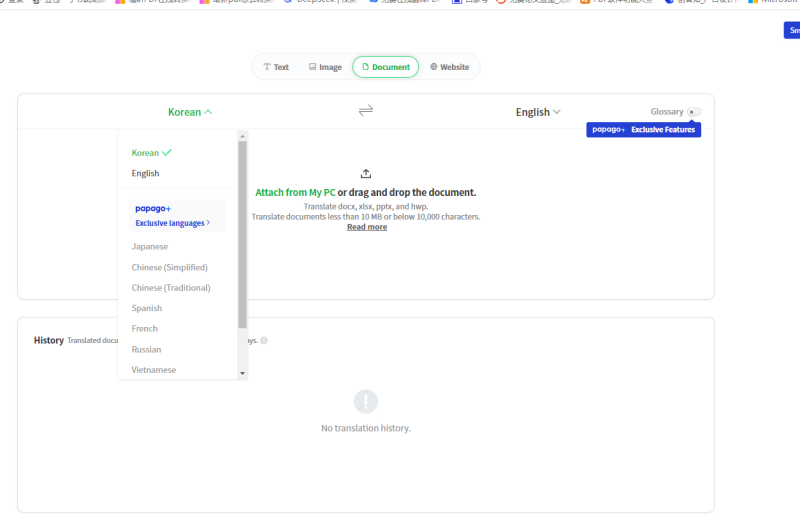The height and width of the screenshot is (516, 800).
Task: Switch to the Text tab
Action: click(275, 67)
